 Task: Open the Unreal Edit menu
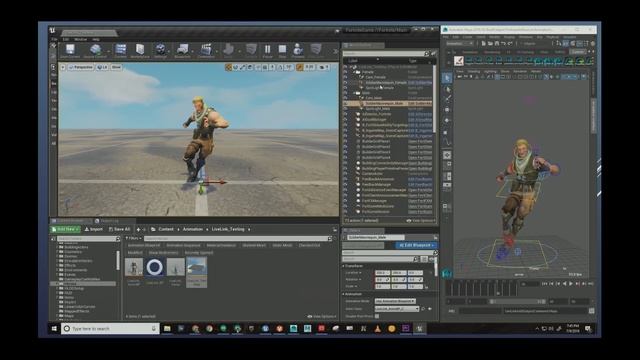[x=66, y=39]
